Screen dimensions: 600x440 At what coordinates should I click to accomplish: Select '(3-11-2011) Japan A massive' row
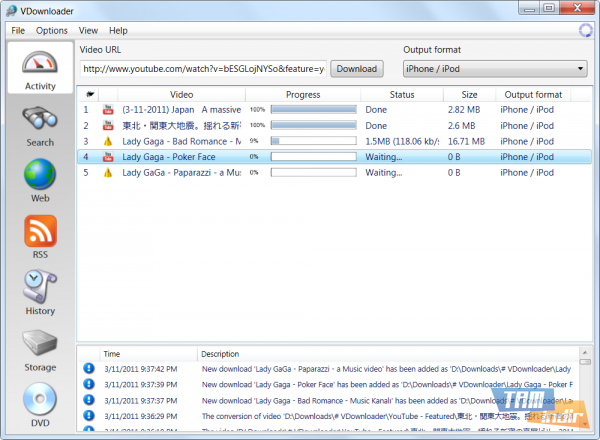coord(335,110)
